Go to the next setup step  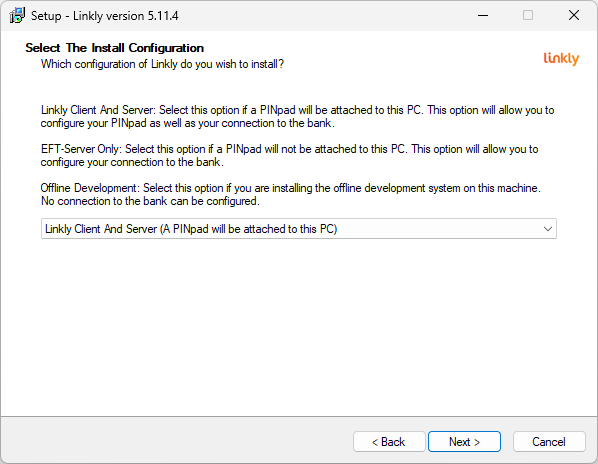[x=464, y=442]
